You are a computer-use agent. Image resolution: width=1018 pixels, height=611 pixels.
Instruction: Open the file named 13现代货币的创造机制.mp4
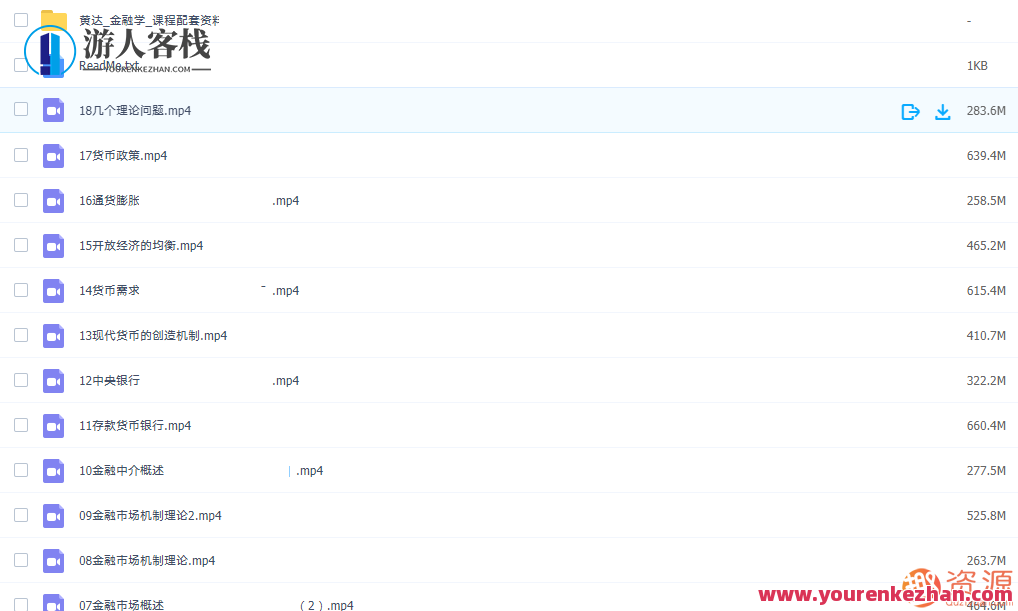pos(153,336)
